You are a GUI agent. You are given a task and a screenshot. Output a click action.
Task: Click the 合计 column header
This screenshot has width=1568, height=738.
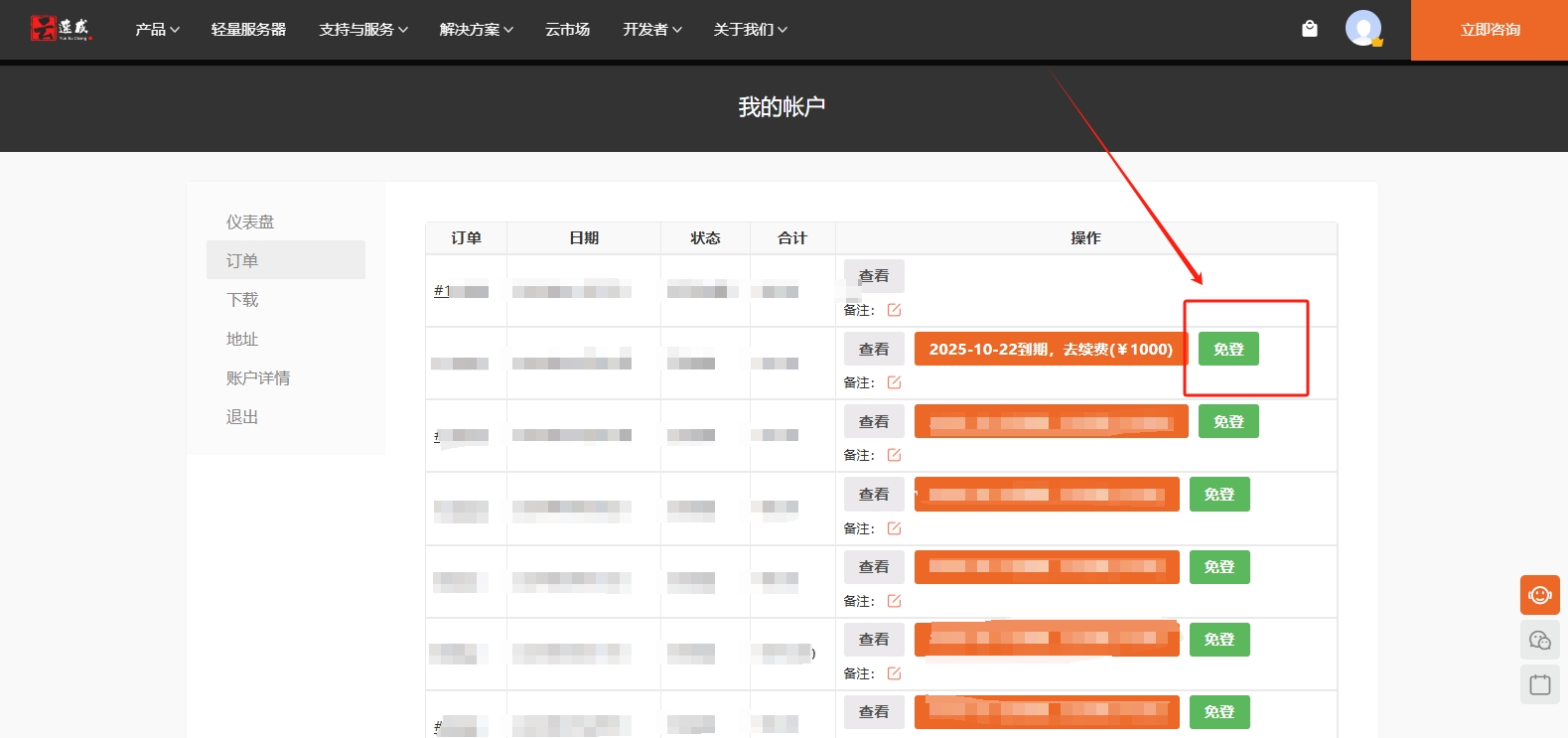[792, 238]
